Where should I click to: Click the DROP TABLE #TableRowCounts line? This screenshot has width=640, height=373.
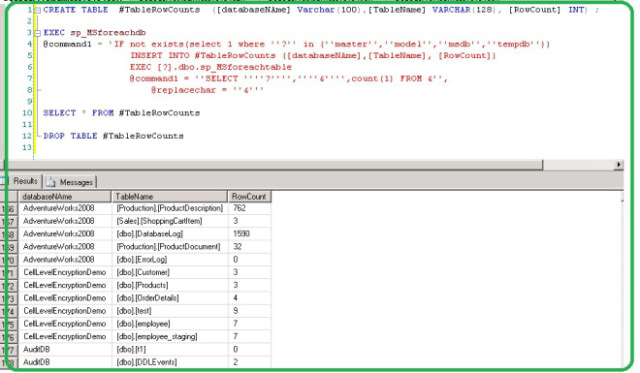click(x=113, y=135)
